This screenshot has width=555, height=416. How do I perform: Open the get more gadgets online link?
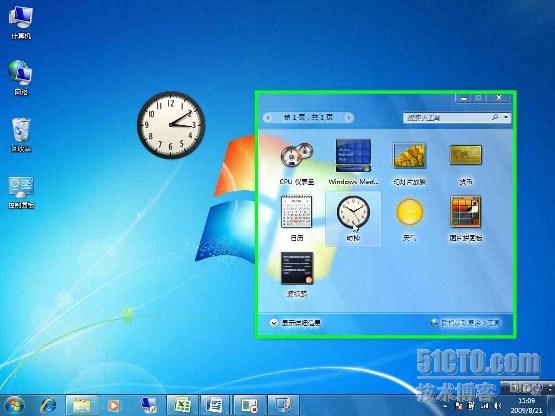coord(465,323)
